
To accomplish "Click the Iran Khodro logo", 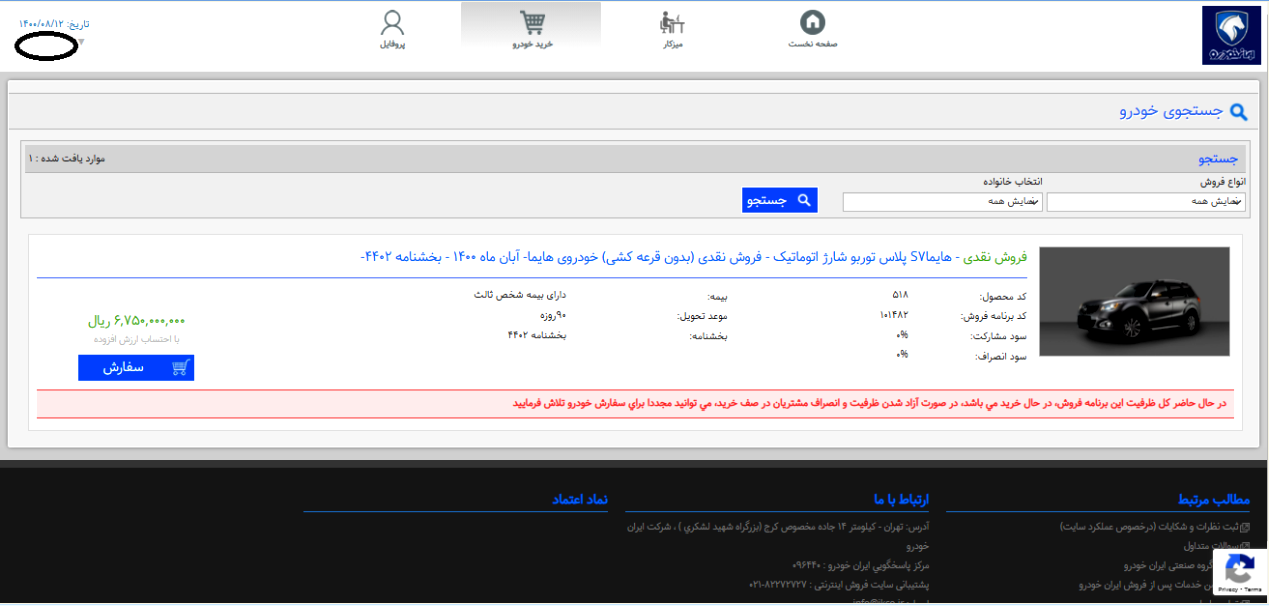I will pos(1231,36).
